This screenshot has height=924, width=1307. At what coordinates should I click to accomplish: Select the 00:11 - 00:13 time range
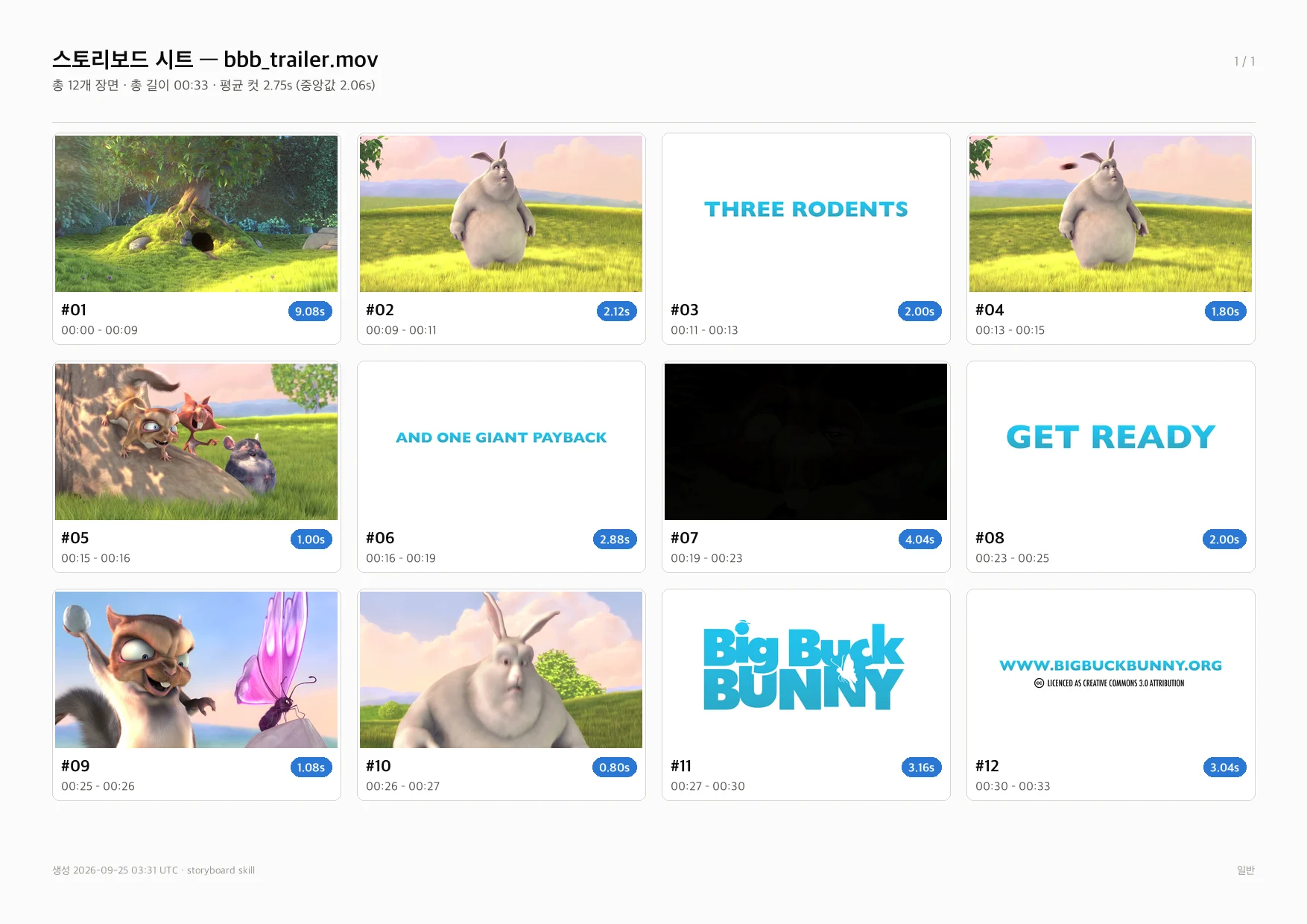[704, 330]
